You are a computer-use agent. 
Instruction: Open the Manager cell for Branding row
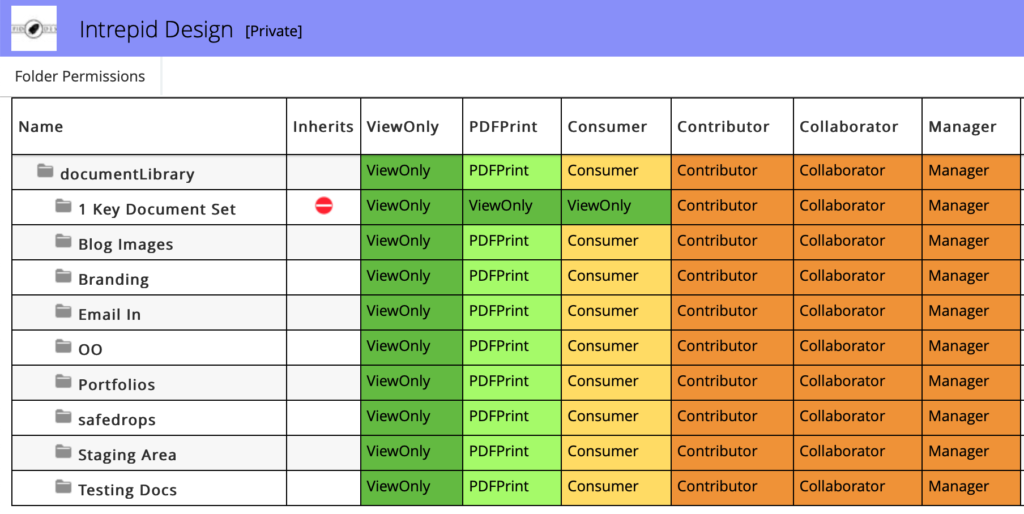click(970, 277)
